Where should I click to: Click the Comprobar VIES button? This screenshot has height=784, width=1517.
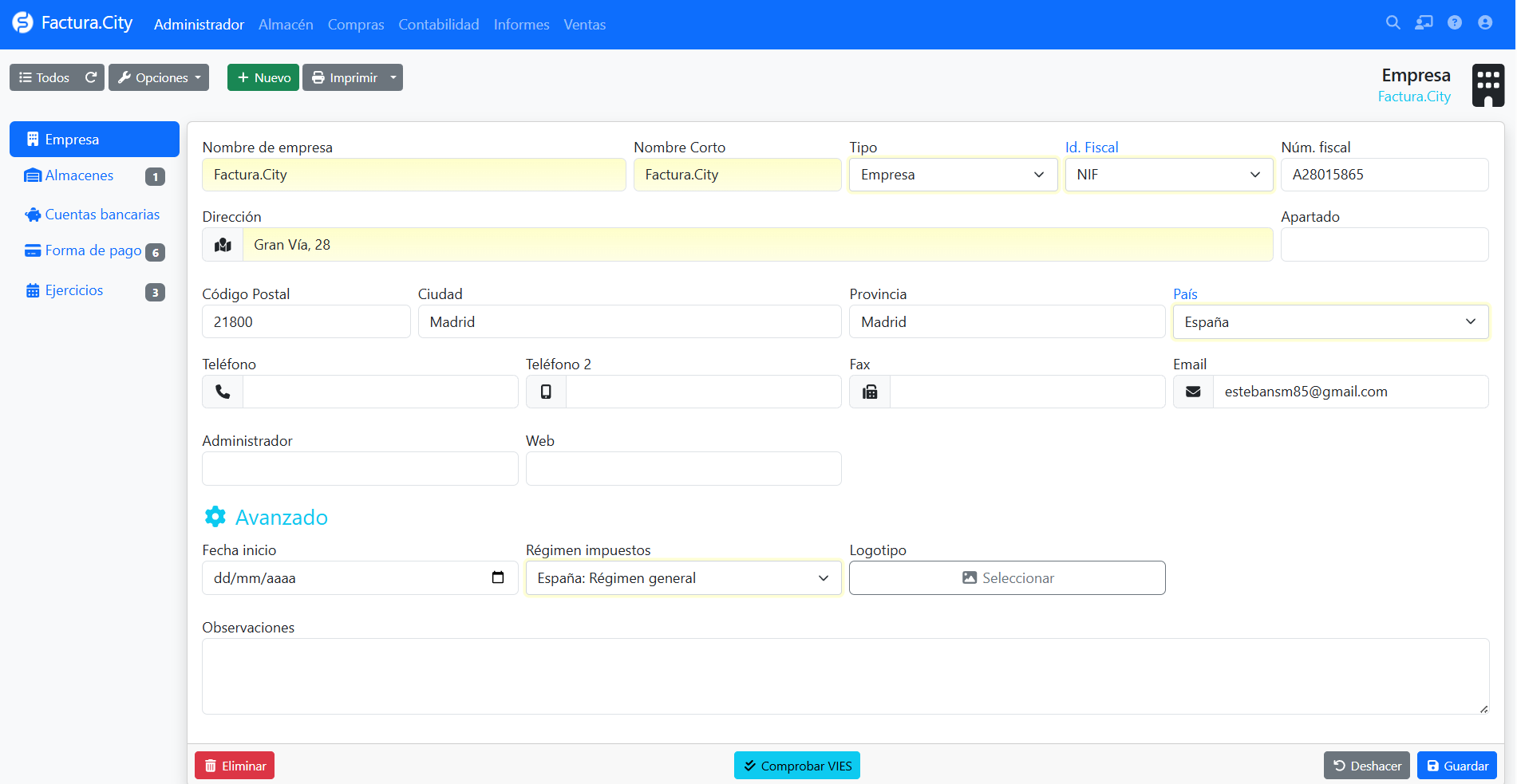point(797,766)
